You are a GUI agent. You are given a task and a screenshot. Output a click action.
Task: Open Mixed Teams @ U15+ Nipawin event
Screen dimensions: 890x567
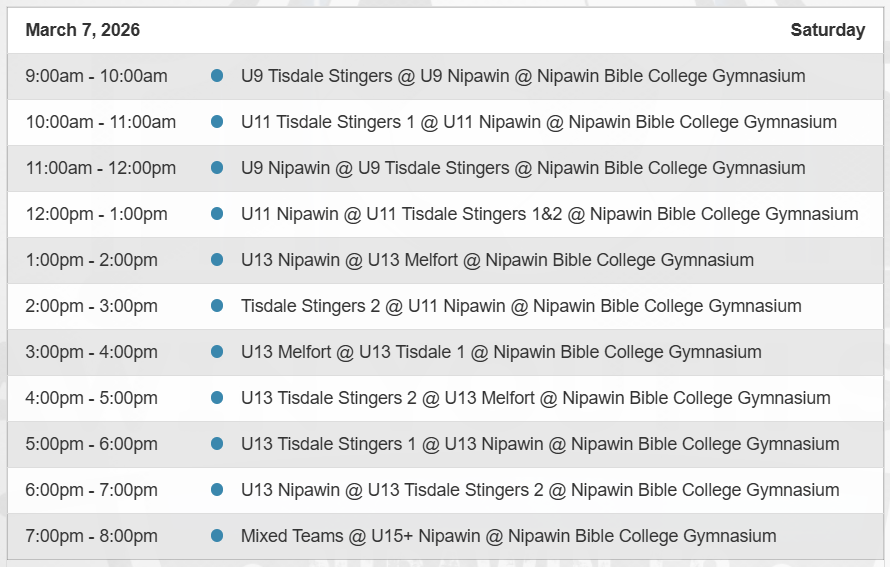click(508, 536)
